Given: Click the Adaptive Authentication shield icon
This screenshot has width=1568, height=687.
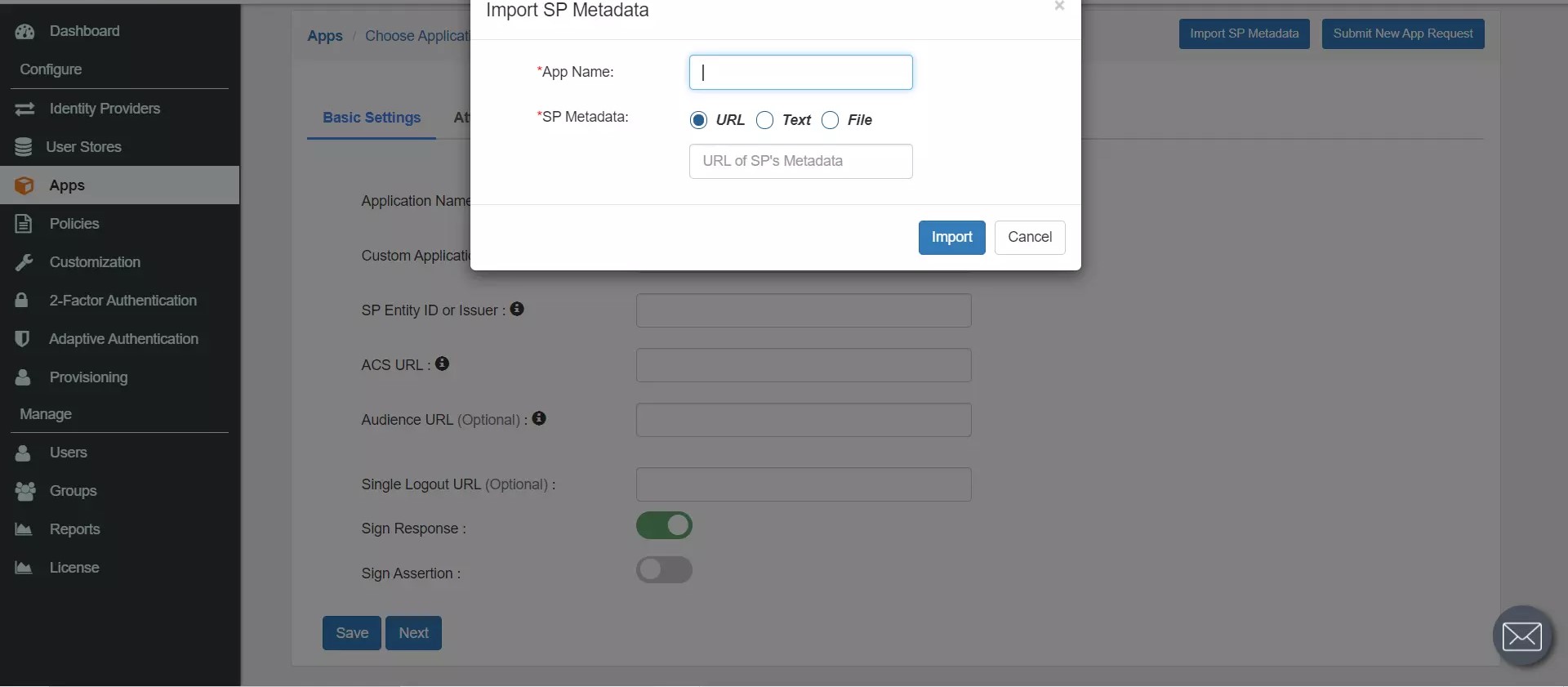Looking at the screenshot, I should pos(22,338).
